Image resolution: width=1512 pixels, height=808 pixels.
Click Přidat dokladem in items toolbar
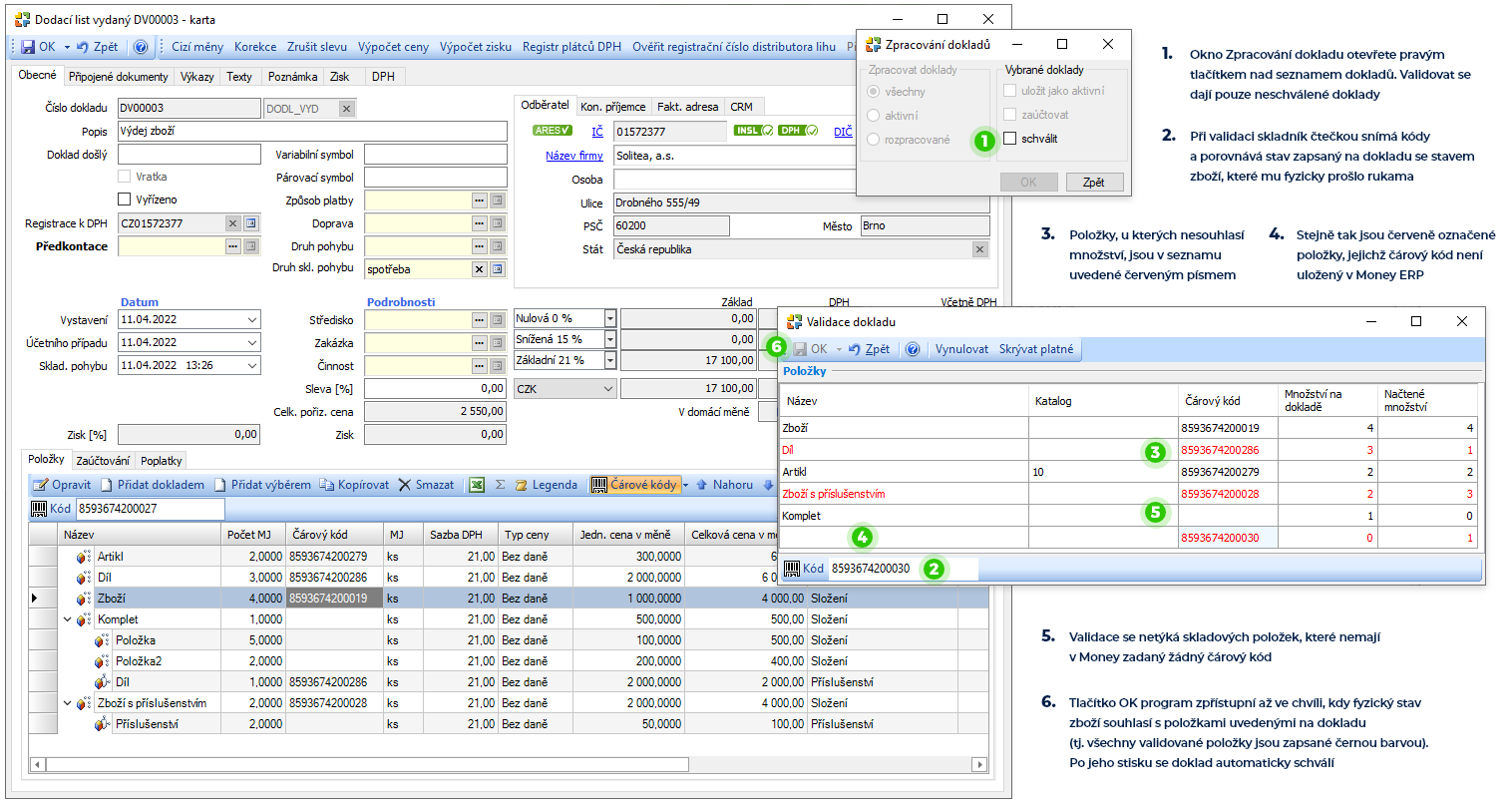(152, 485)
